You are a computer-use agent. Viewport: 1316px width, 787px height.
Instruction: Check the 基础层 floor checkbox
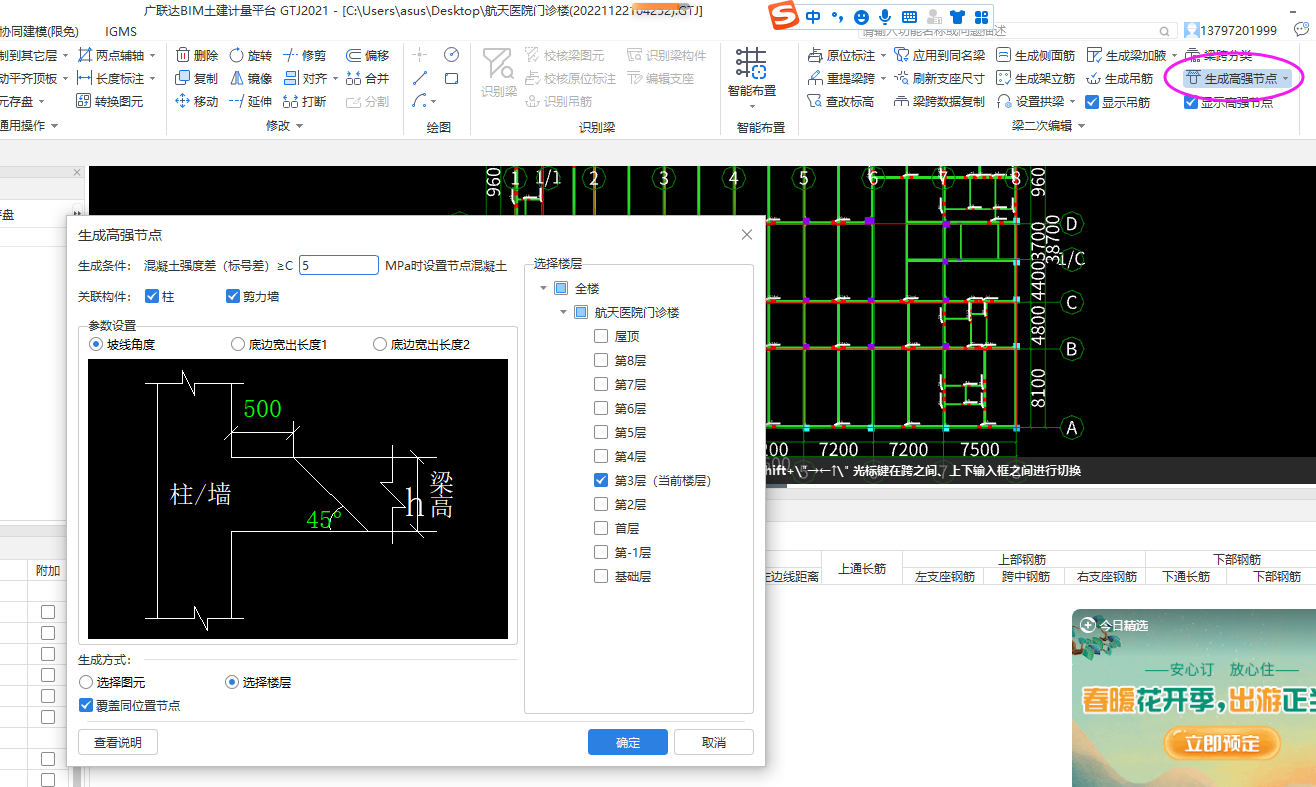pyautogui.click(x=601, y=576)
